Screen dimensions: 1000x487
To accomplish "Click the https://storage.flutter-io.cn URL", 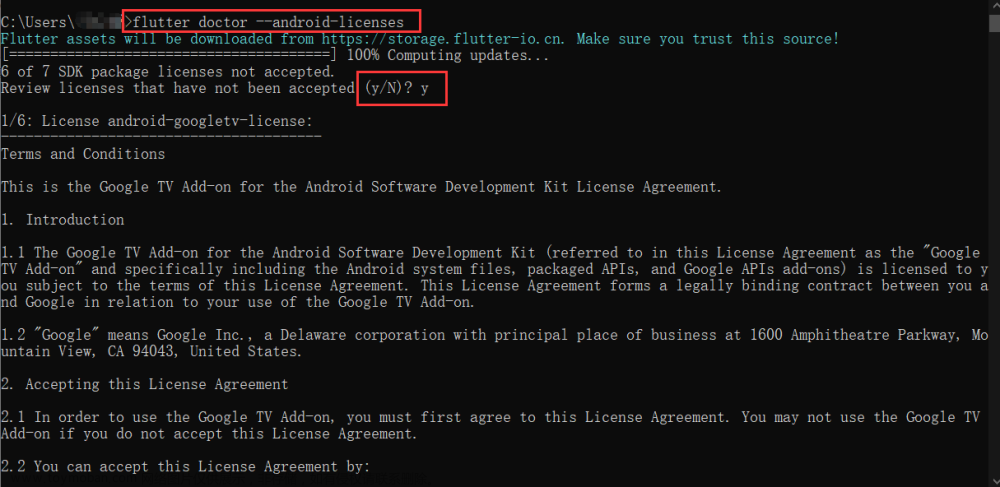I will coord(440,38).
